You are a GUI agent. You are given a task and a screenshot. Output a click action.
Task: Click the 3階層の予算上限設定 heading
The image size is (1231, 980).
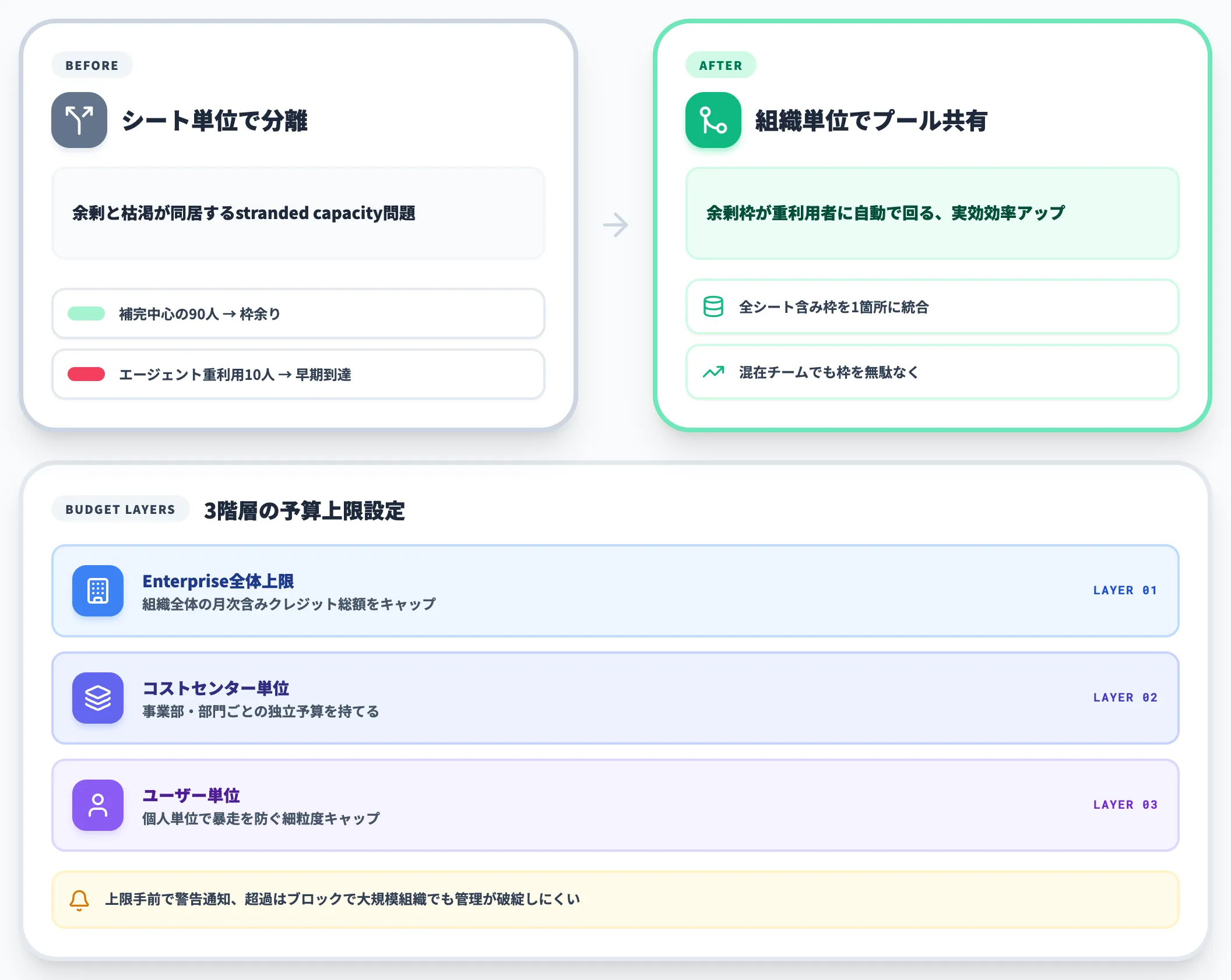pyautogui.click(x=304, y=510)
